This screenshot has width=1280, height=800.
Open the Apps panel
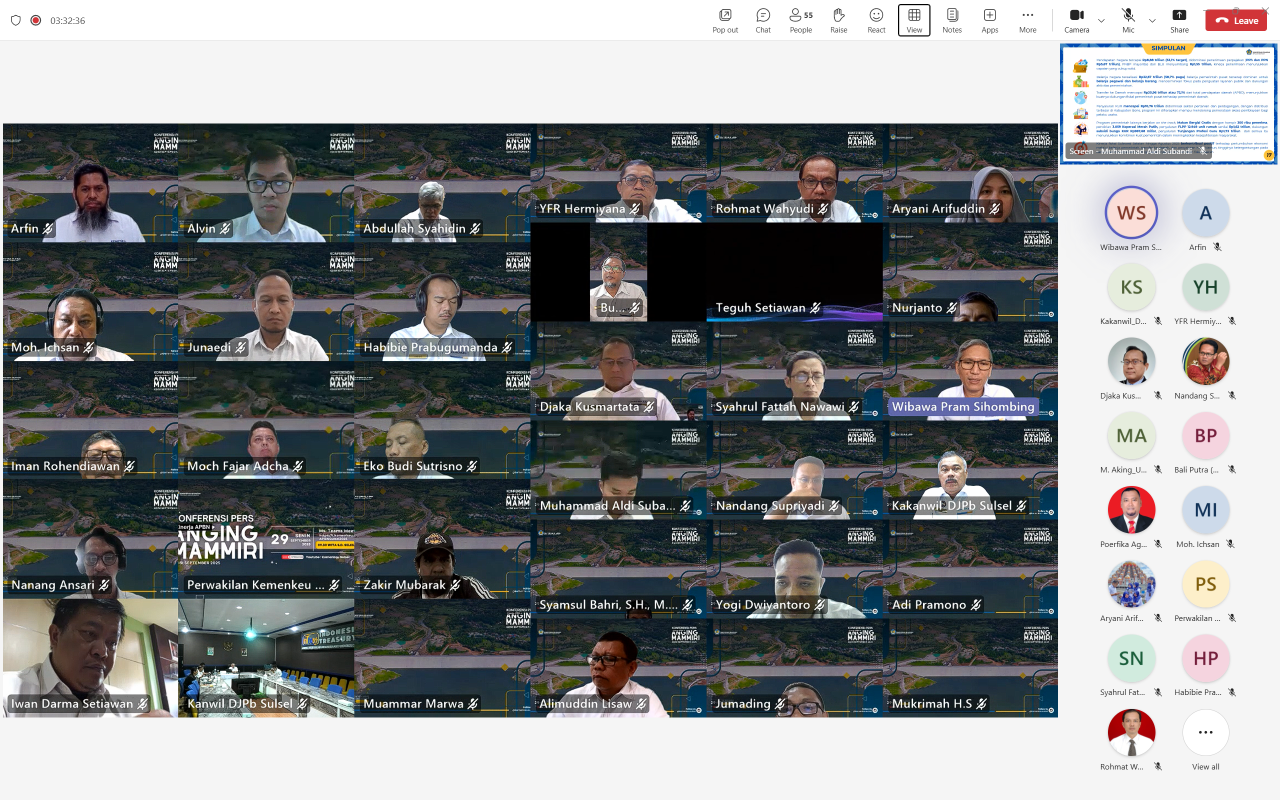989,20
